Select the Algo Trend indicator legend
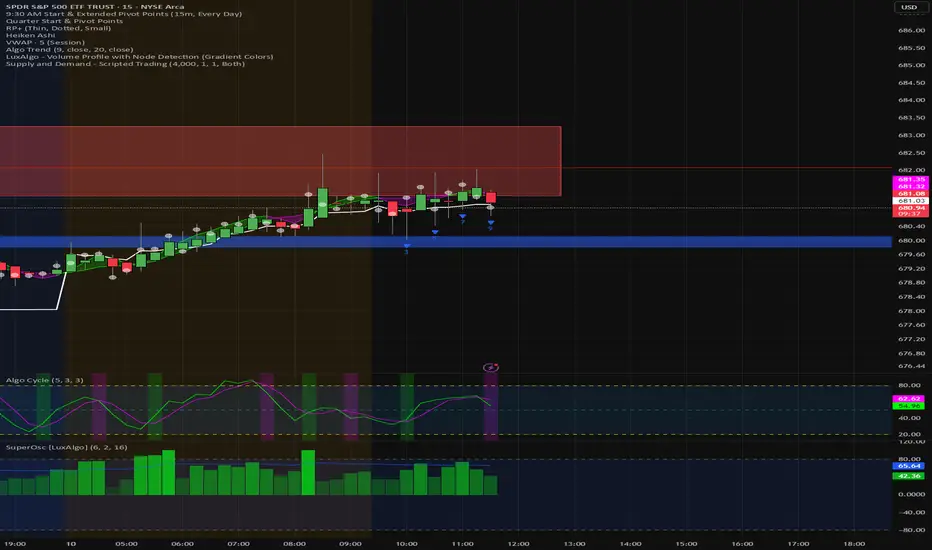932x550 pixels. point(70,49)
